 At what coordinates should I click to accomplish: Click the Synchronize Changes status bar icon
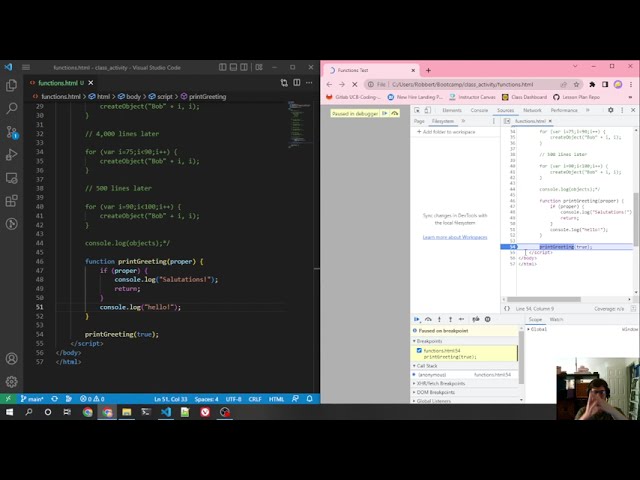54,399
